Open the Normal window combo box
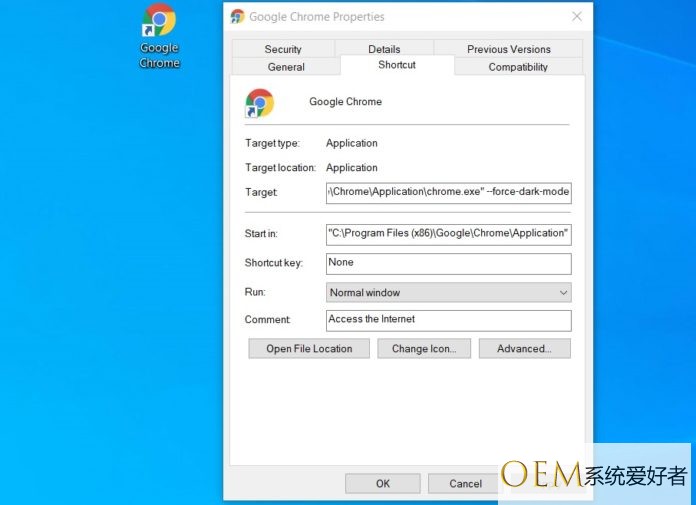The height and width of the screenshot is (505, 696). [448, 292]
